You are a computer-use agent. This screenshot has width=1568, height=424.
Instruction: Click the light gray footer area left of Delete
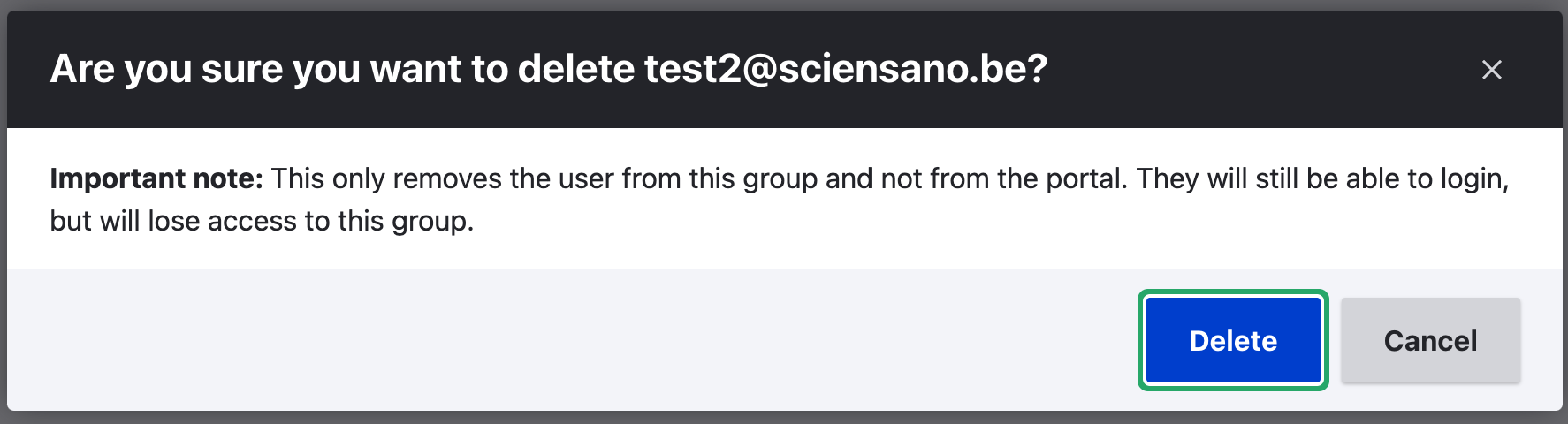pyautogui.click(x=566, y=340)
